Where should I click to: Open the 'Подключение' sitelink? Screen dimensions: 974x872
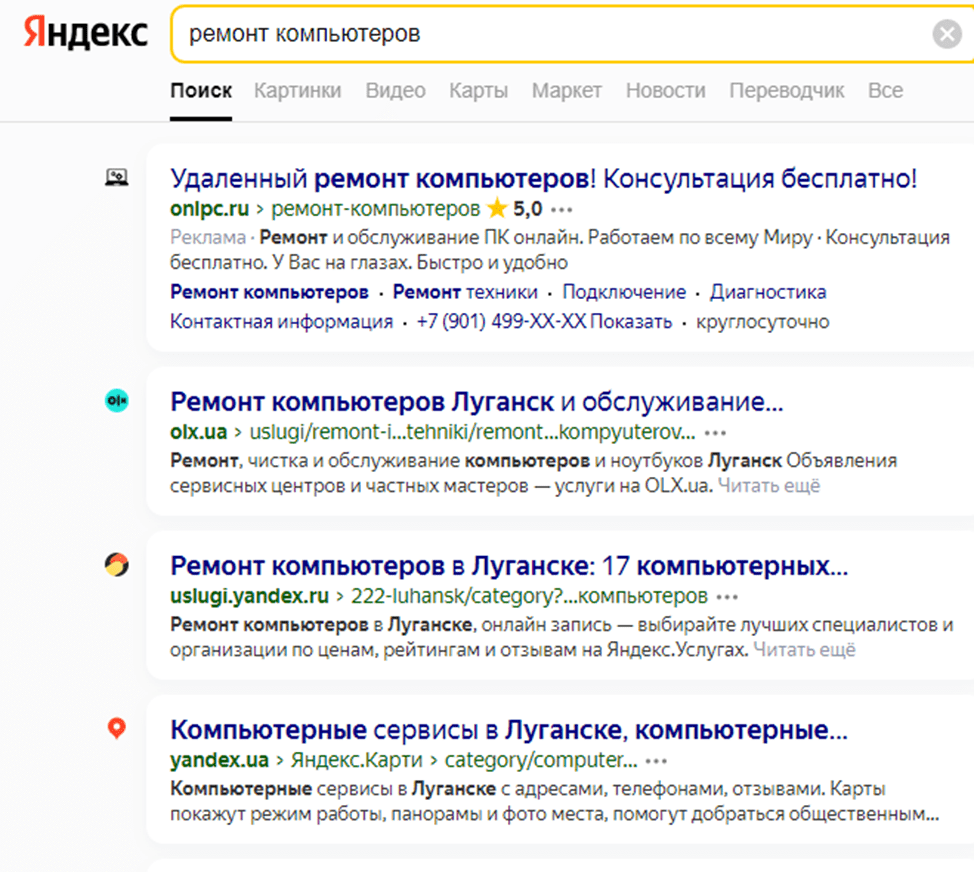pyautogui.click(x=624, y=292)
